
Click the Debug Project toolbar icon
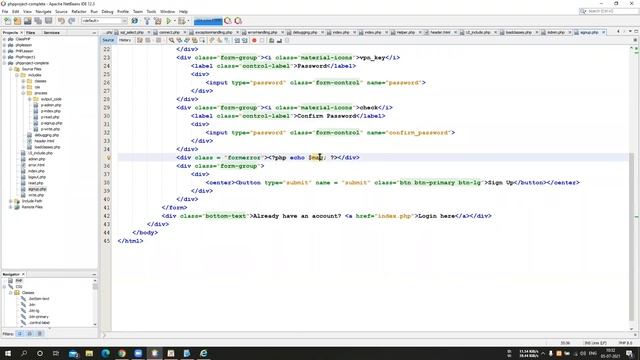click(x=182, y=21)
